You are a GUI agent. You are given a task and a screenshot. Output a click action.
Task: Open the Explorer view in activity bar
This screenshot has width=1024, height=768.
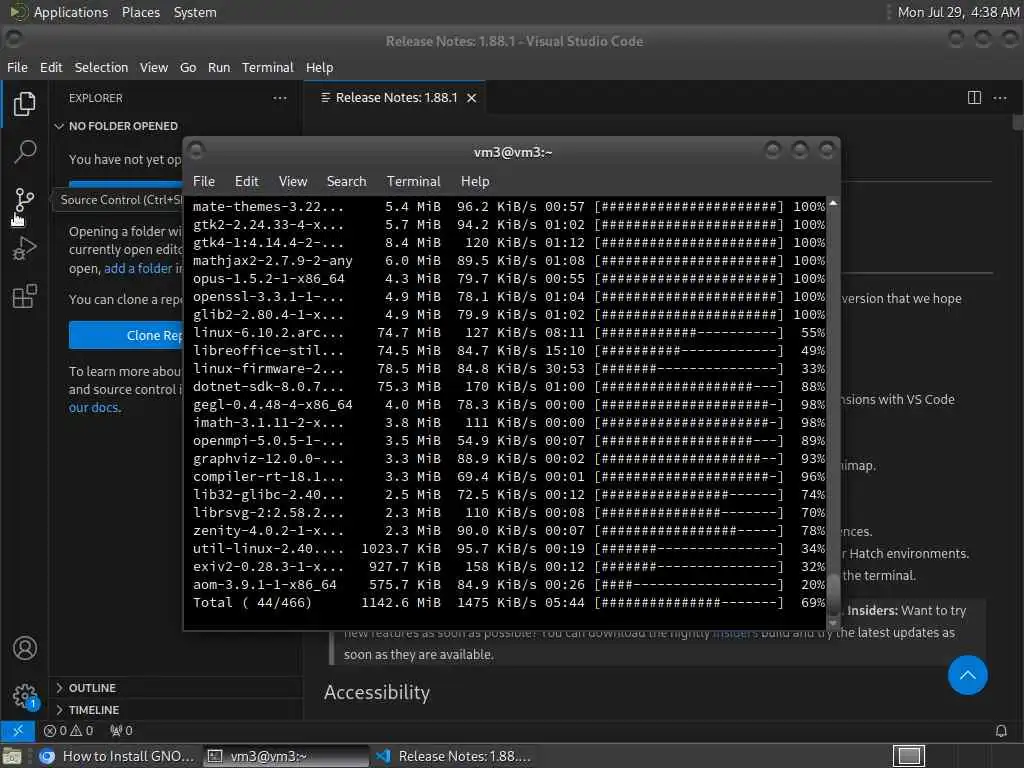pos(25,103)
